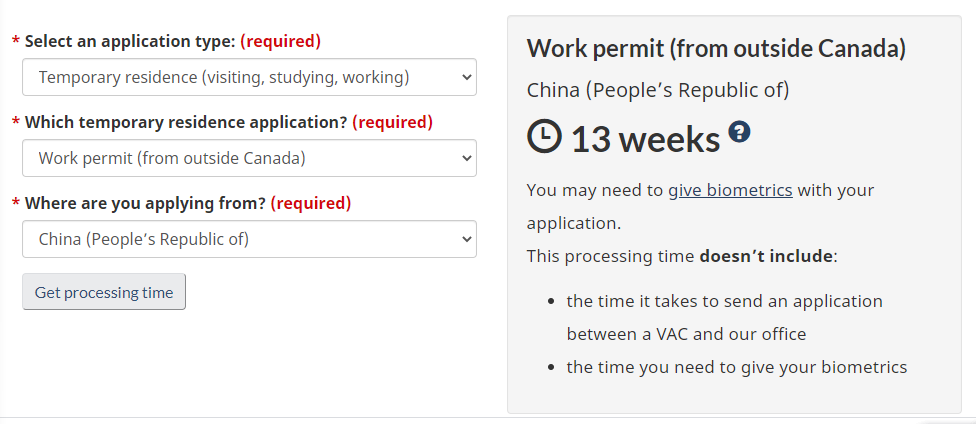This screenshot has width=976, height=424.
Task: Click the '13 weeks' processing time text
Action: click(x=645, y=139)
